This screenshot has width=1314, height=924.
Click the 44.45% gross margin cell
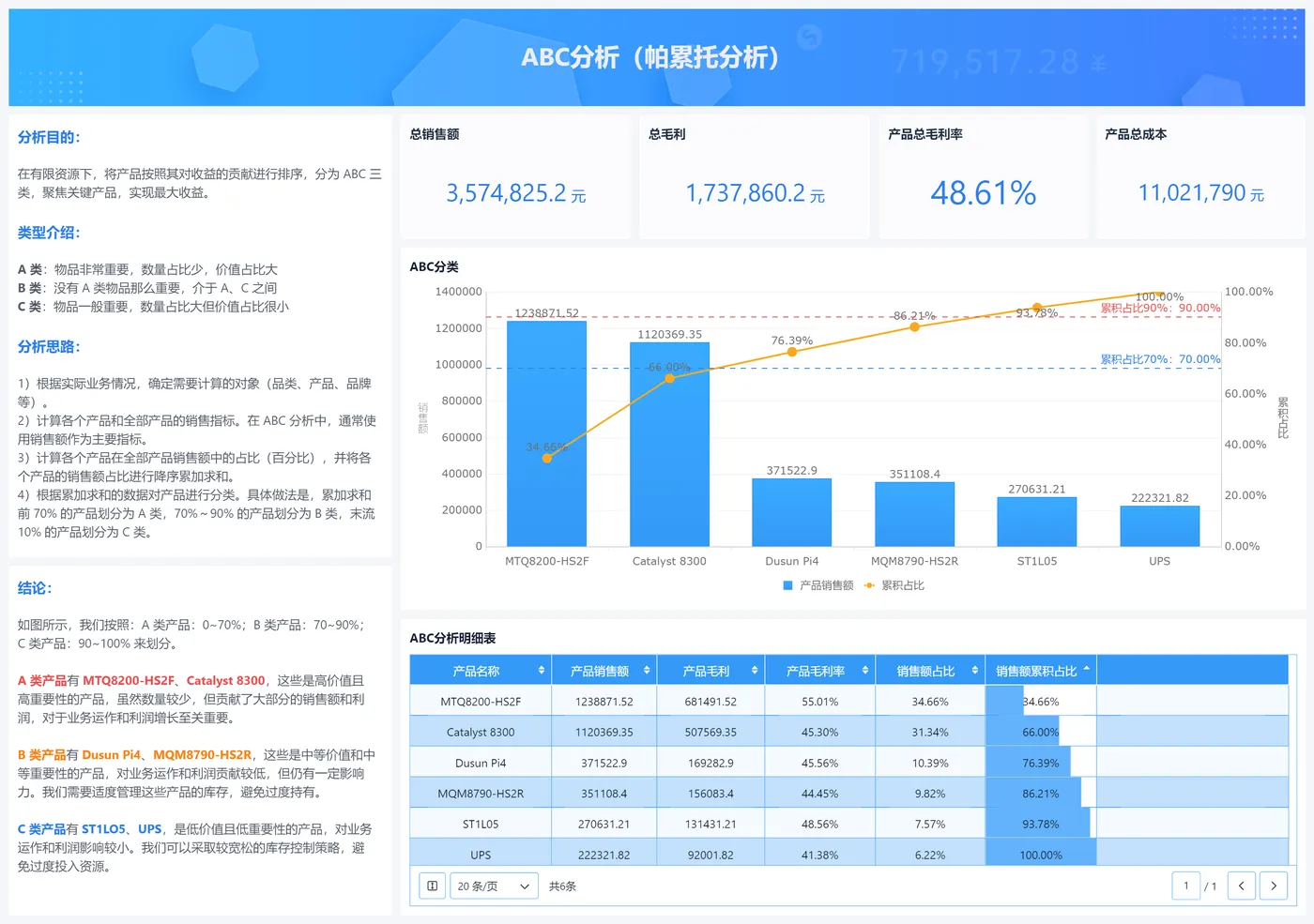pos(820,794)
